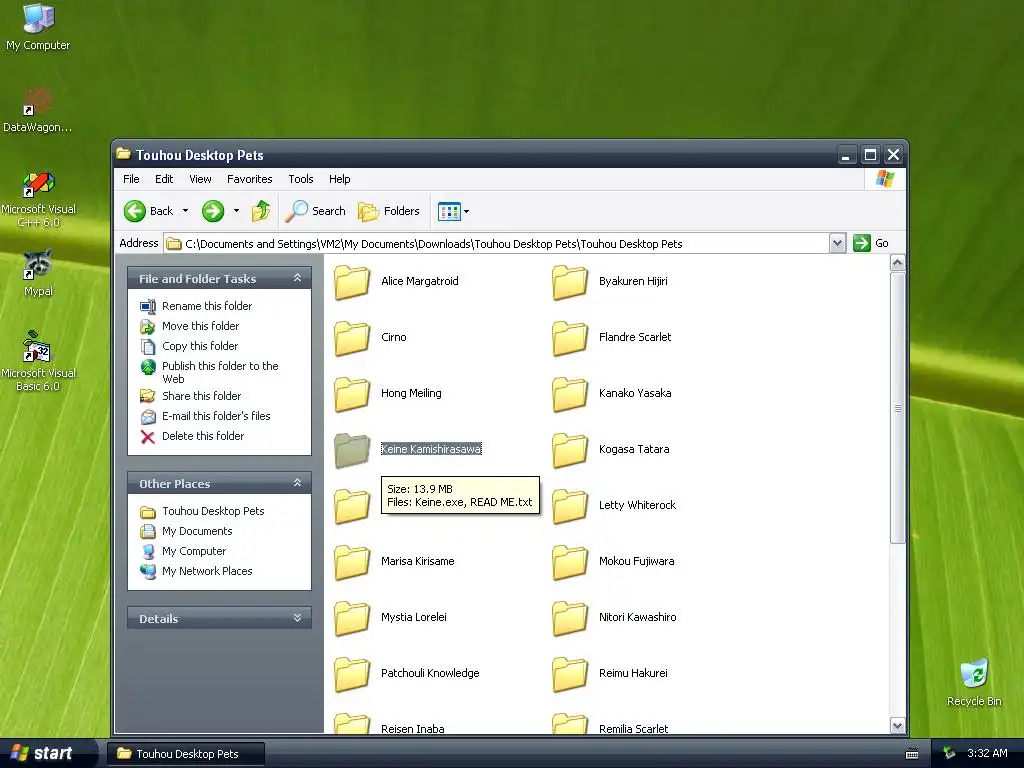Select the Keine Kamishirasawa folder icon
Image resolution: width=1024 pixels, height=768 pixels.
coord(352,450)
